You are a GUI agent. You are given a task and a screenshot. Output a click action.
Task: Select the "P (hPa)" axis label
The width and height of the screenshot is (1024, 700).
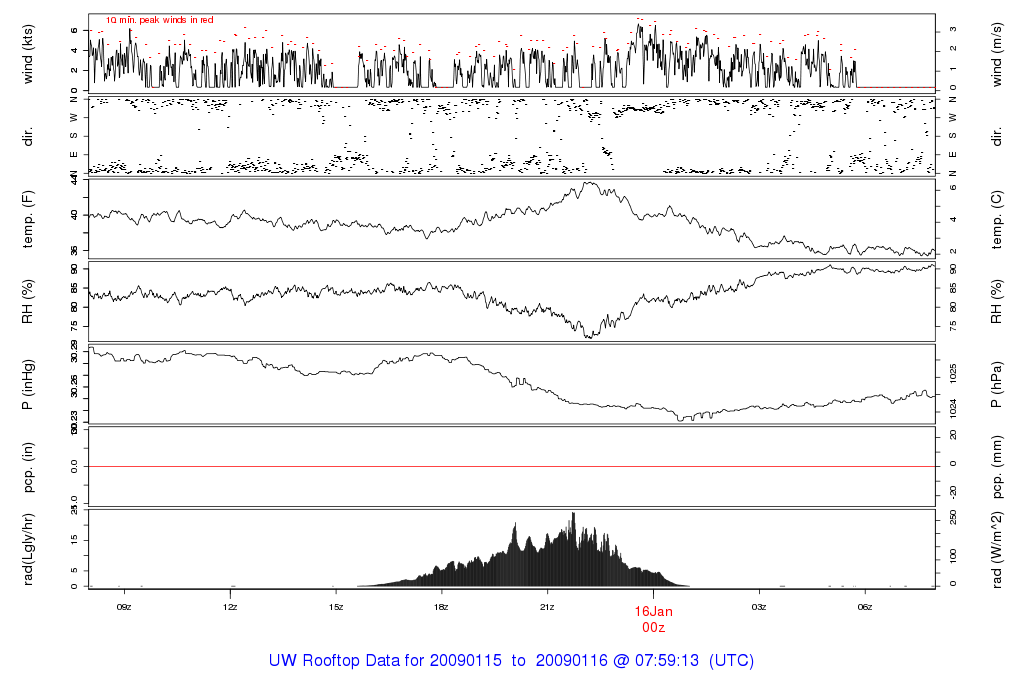(997, 385)
